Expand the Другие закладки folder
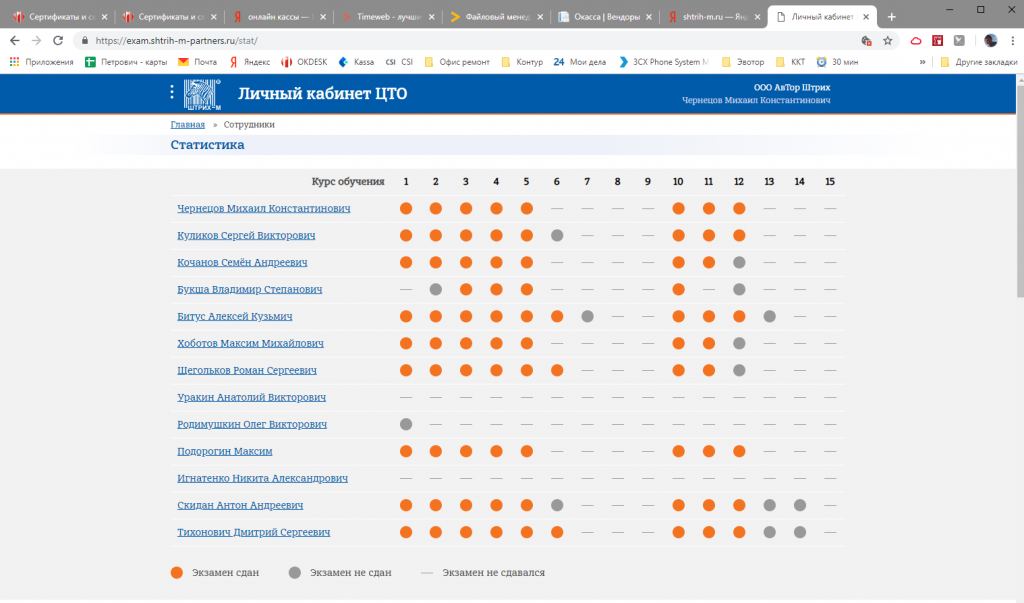Screen dimensions: 1024x603 pos(979,62)
